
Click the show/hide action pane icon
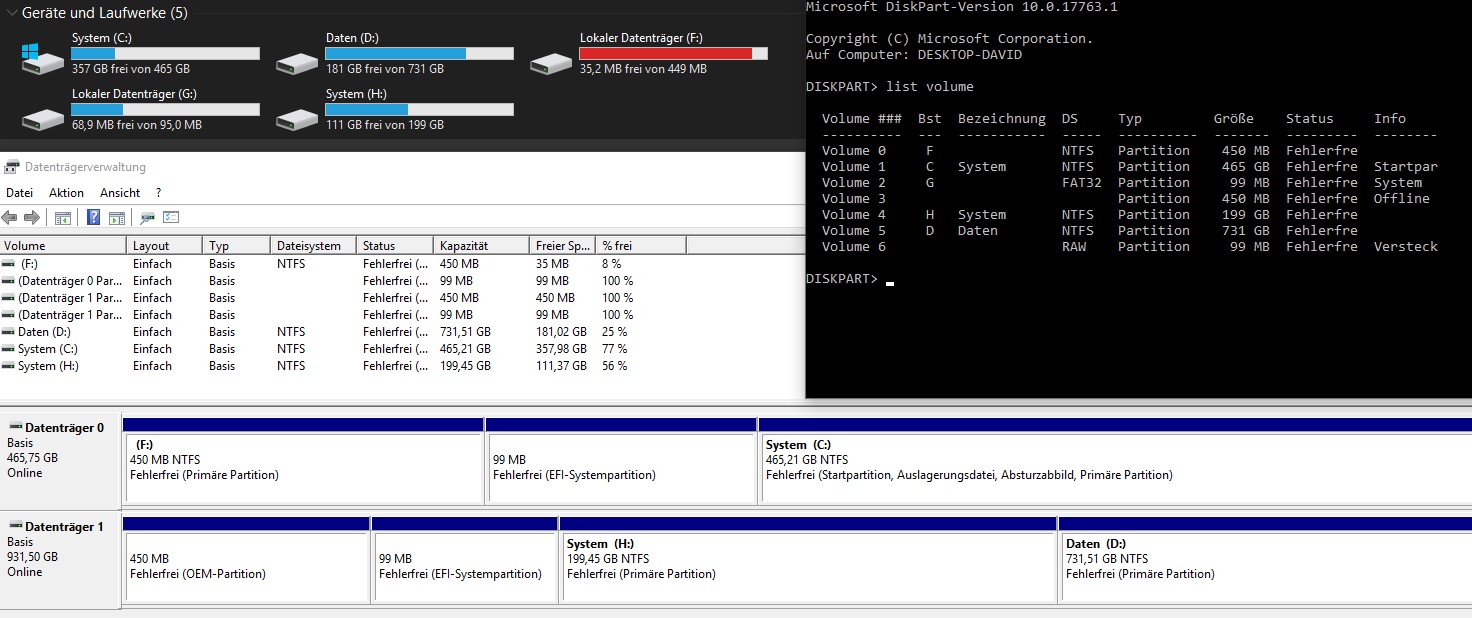(117, 218)
